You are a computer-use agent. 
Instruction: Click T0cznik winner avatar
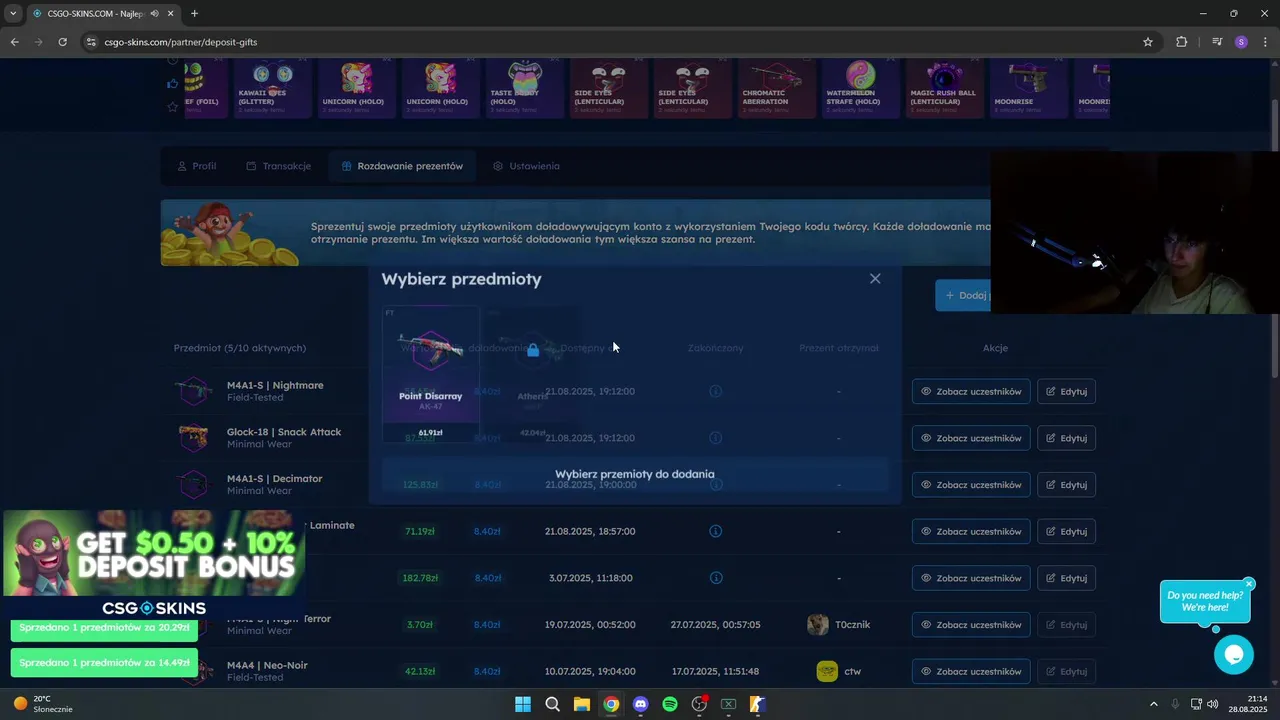(x=818, y=625)
